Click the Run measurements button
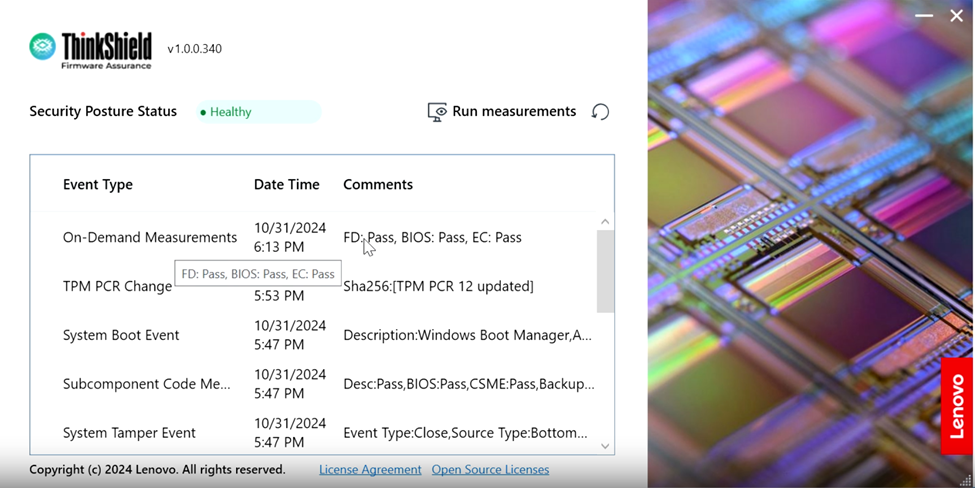Screen dimensions: 975x488 (502, 112)
